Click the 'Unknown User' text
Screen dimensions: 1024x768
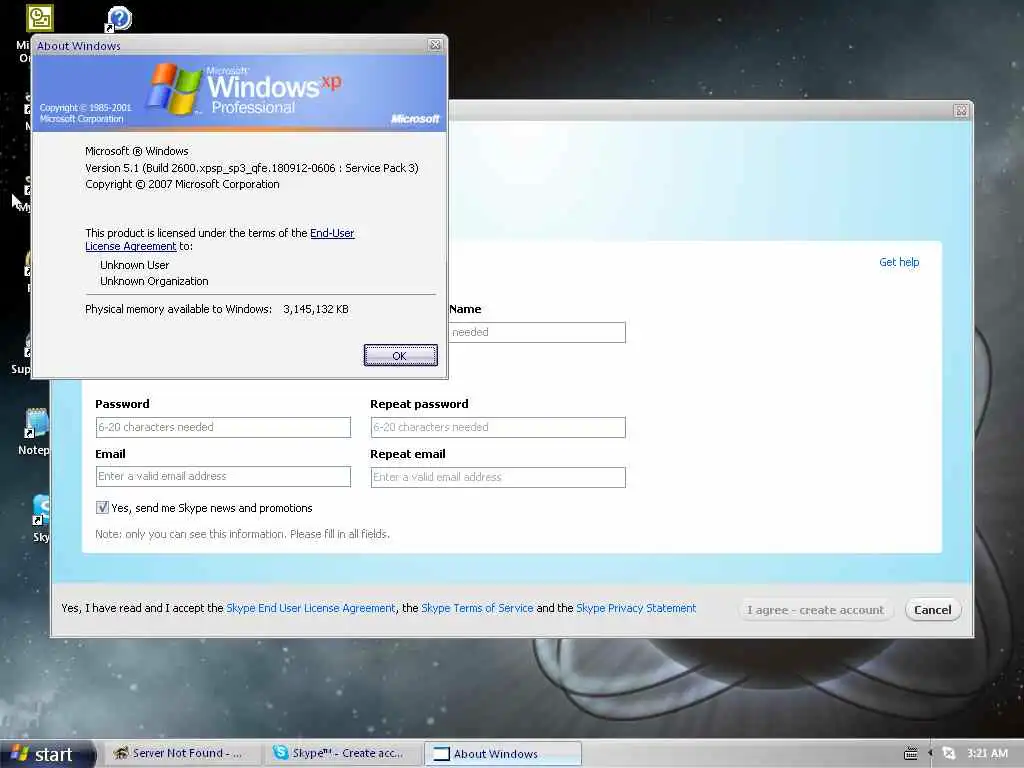pos(135,264)
